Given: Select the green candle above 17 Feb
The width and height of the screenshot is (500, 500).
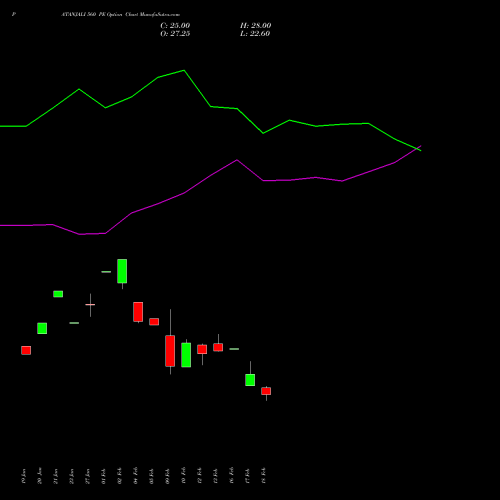Looking at the screenshot, I should coord(250,380).
